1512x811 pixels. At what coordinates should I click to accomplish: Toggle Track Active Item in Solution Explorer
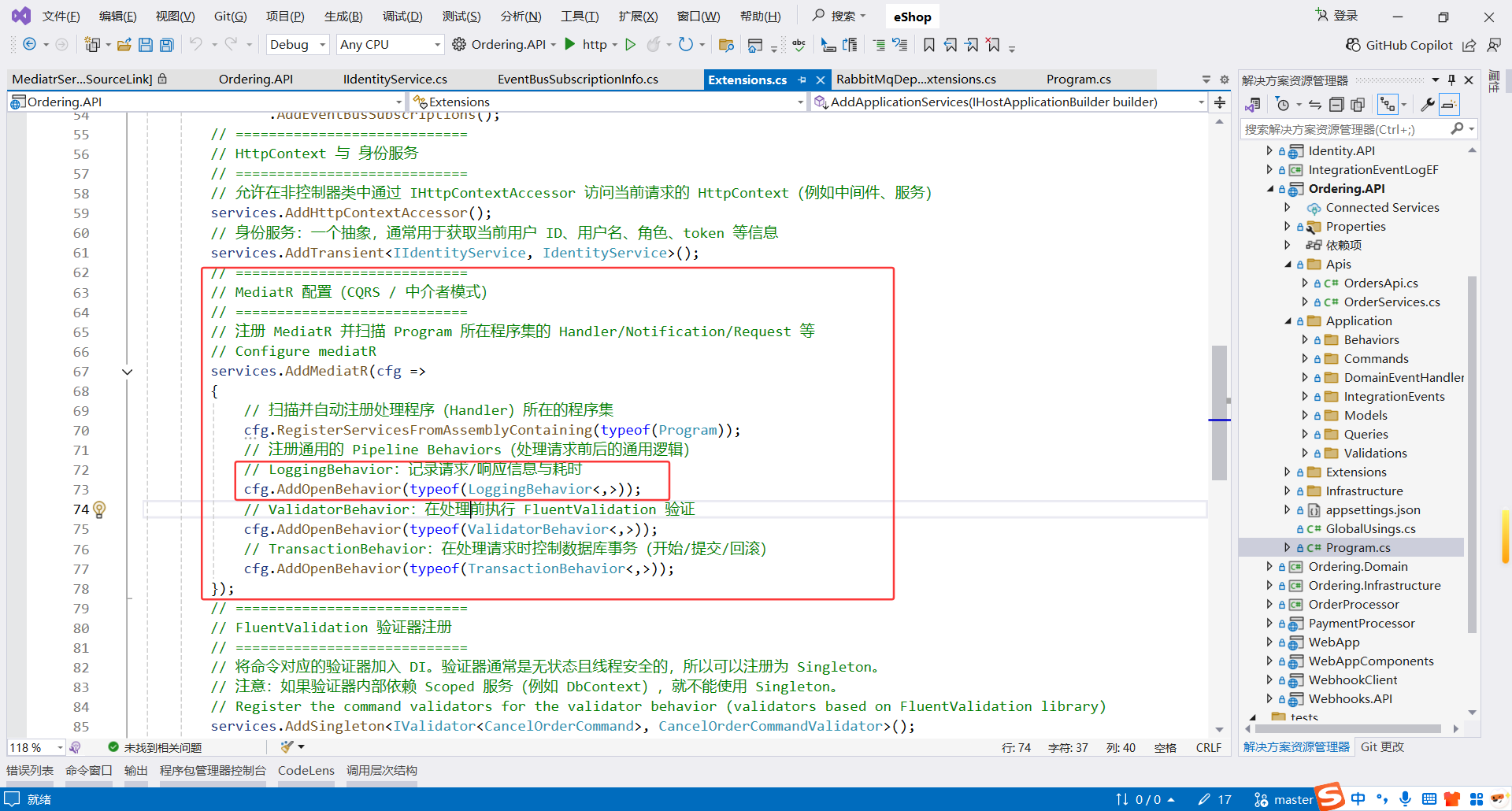click(x=1388, y=104)
